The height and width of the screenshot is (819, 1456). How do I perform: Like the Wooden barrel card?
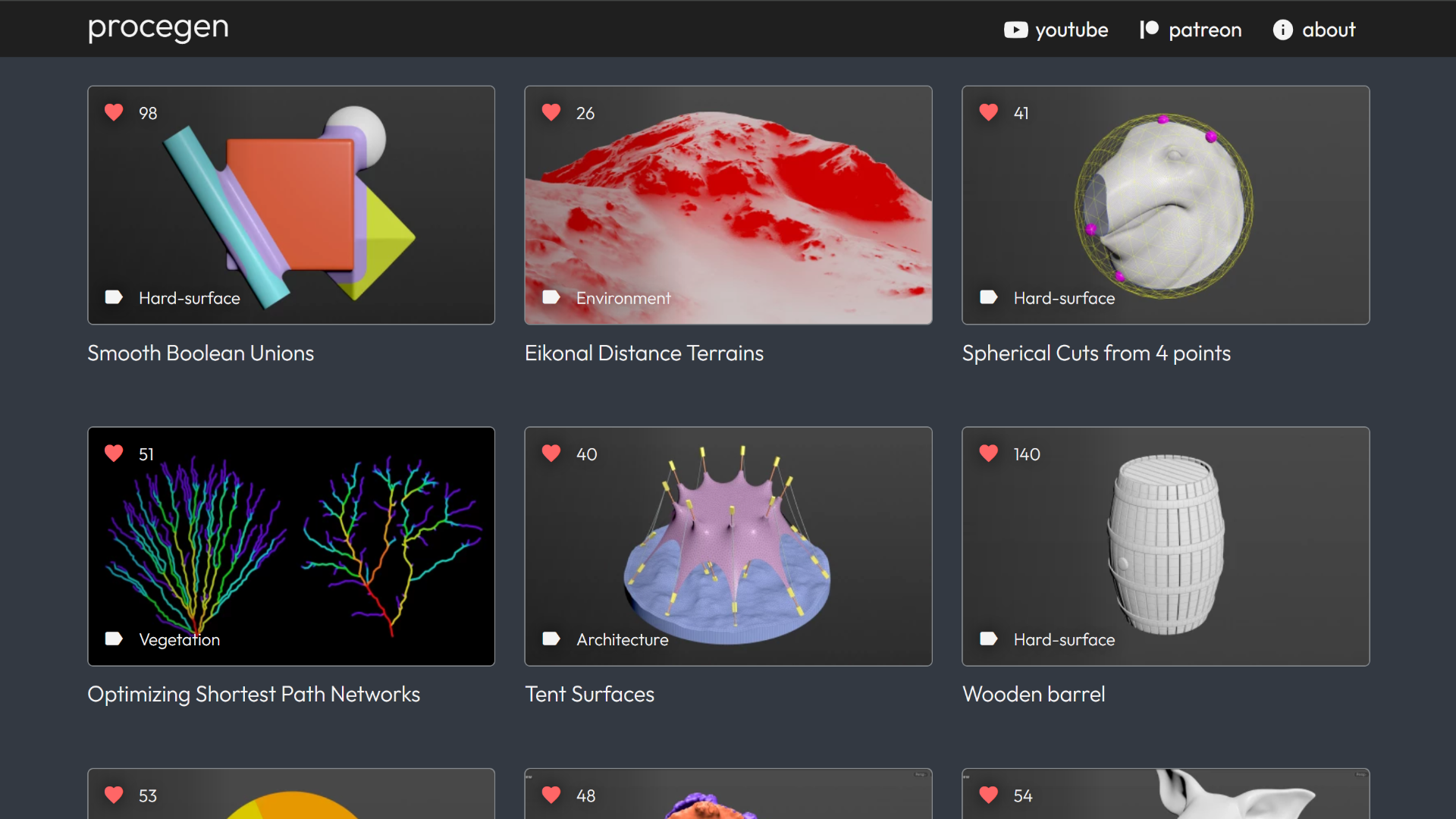pos(989,453)
